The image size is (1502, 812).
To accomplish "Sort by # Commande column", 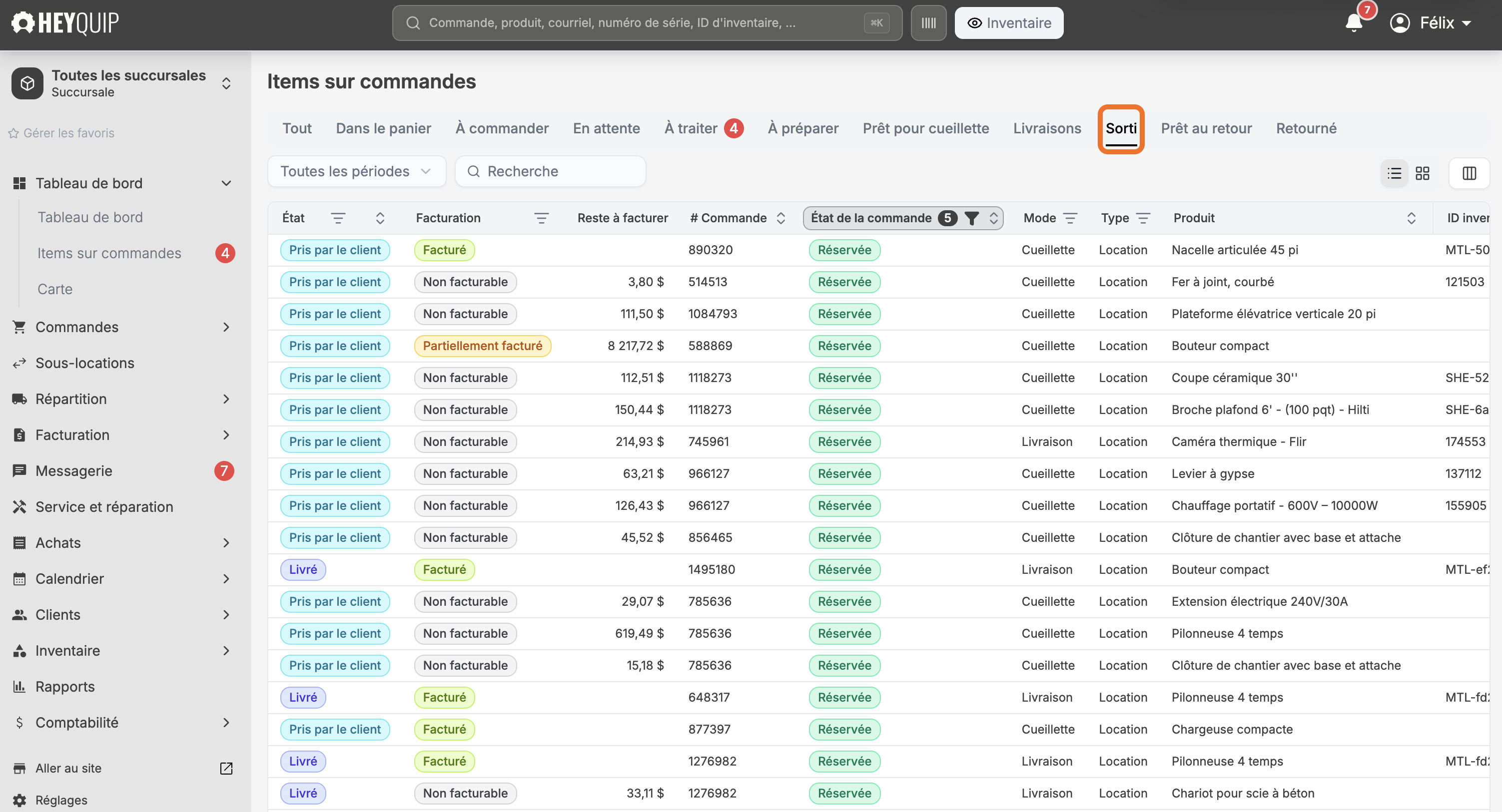I will click(x=781, y=218).
